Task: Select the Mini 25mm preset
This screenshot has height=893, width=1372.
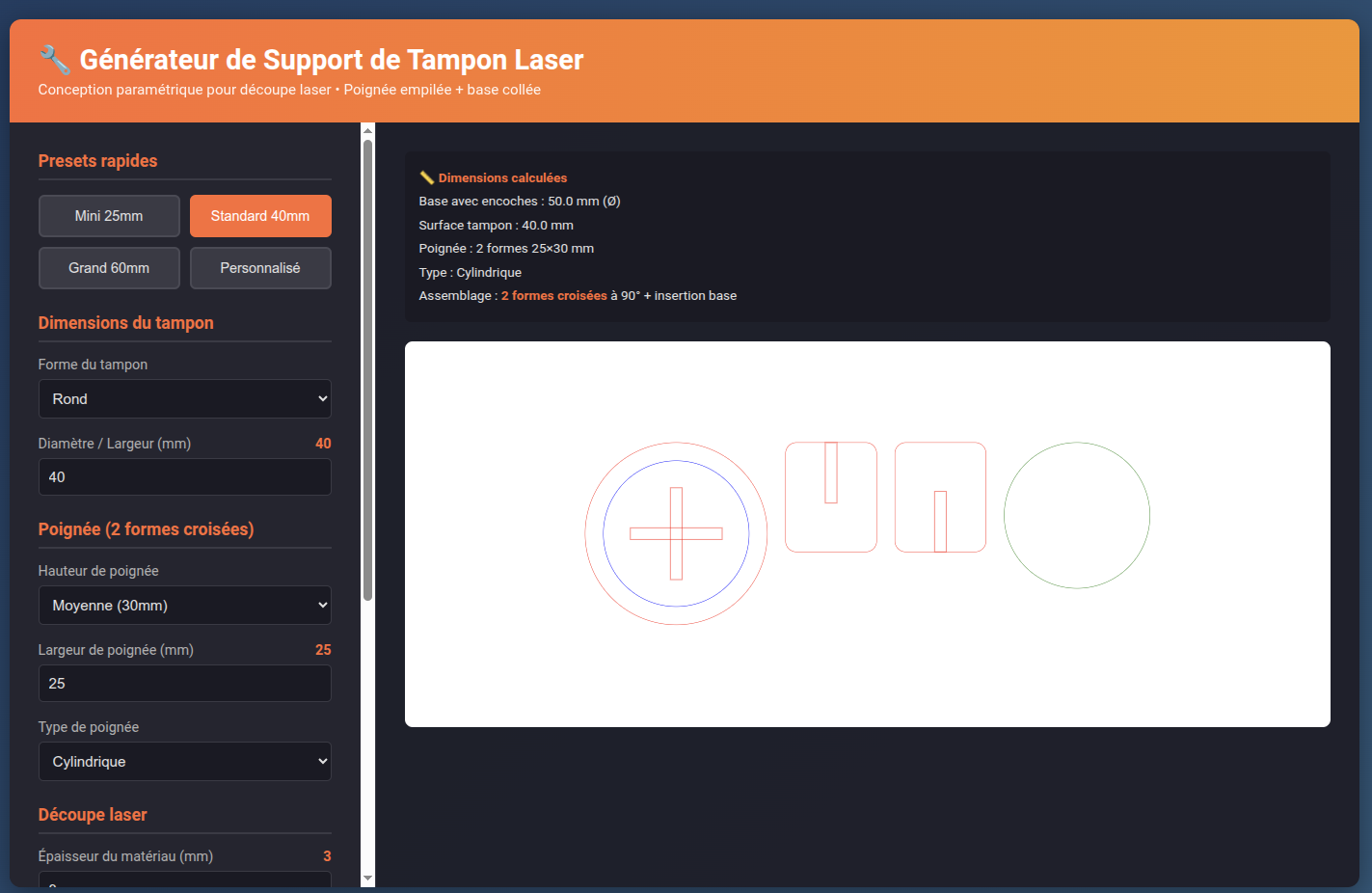Action: point(109,216)
